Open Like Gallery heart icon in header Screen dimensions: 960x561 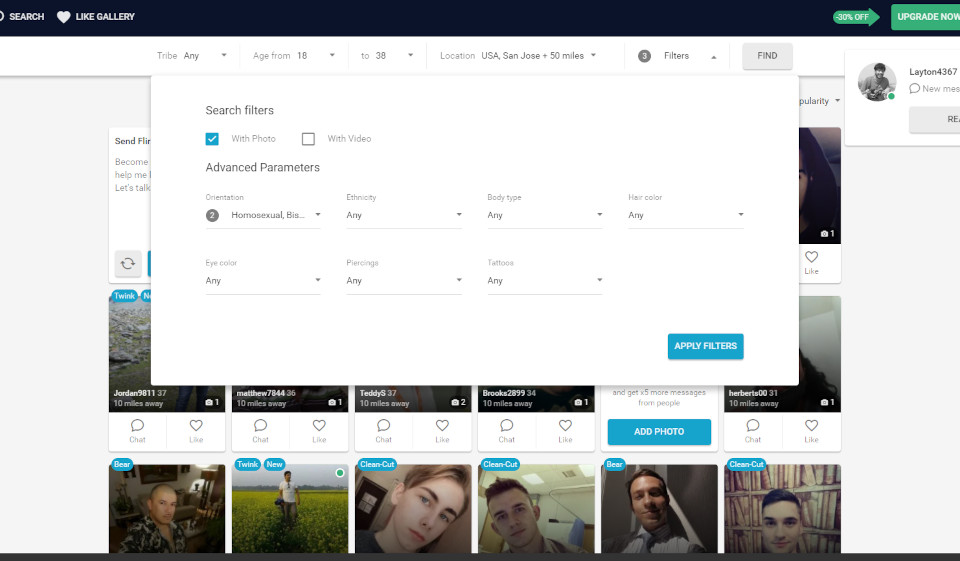point(64,17)
